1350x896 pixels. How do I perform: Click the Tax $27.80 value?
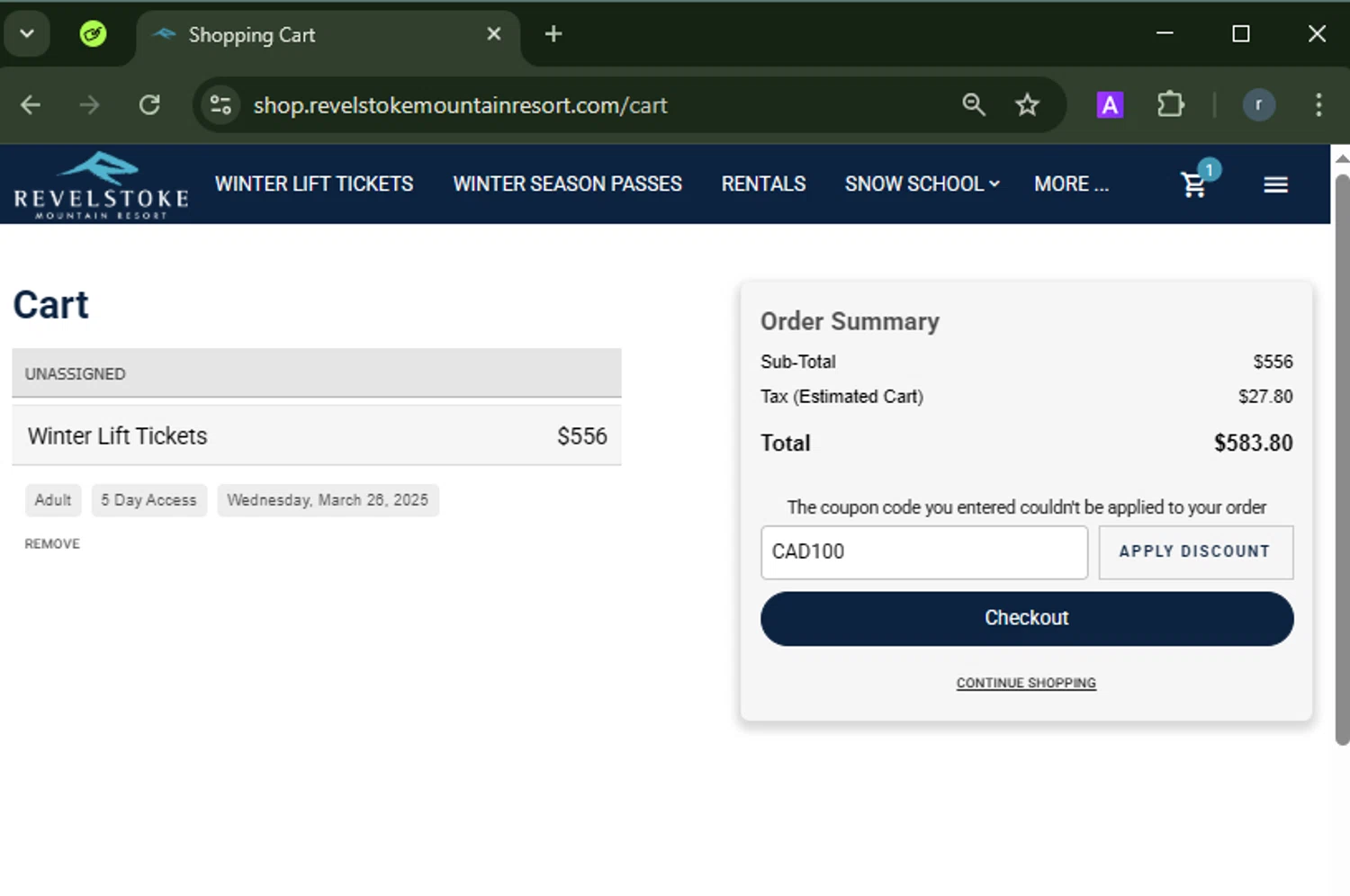coord(1265,397)
